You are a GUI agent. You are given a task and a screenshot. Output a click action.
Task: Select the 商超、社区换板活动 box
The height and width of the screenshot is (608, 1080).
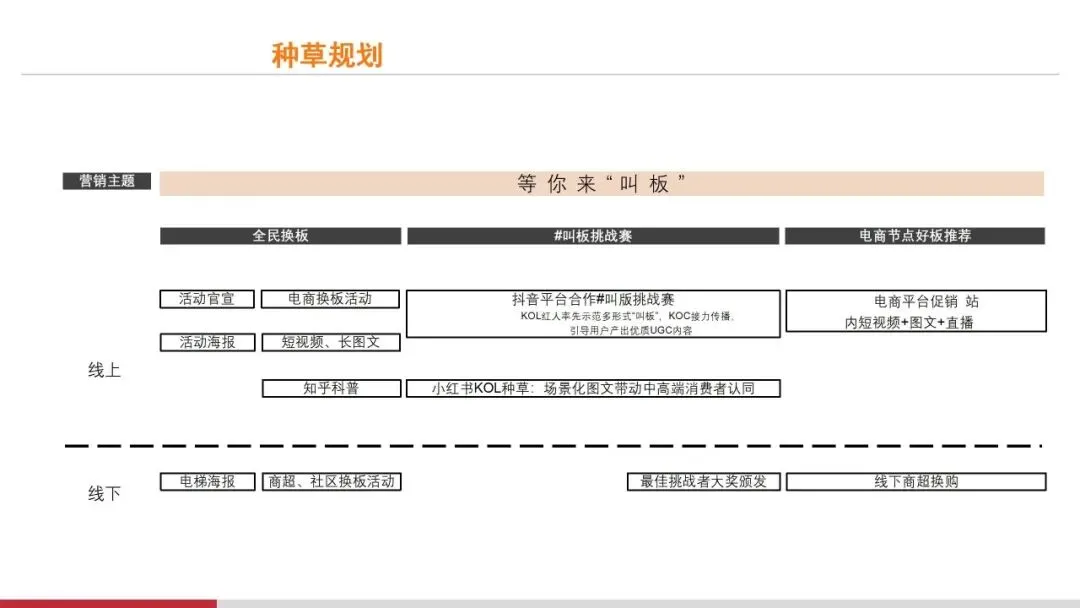332,480
